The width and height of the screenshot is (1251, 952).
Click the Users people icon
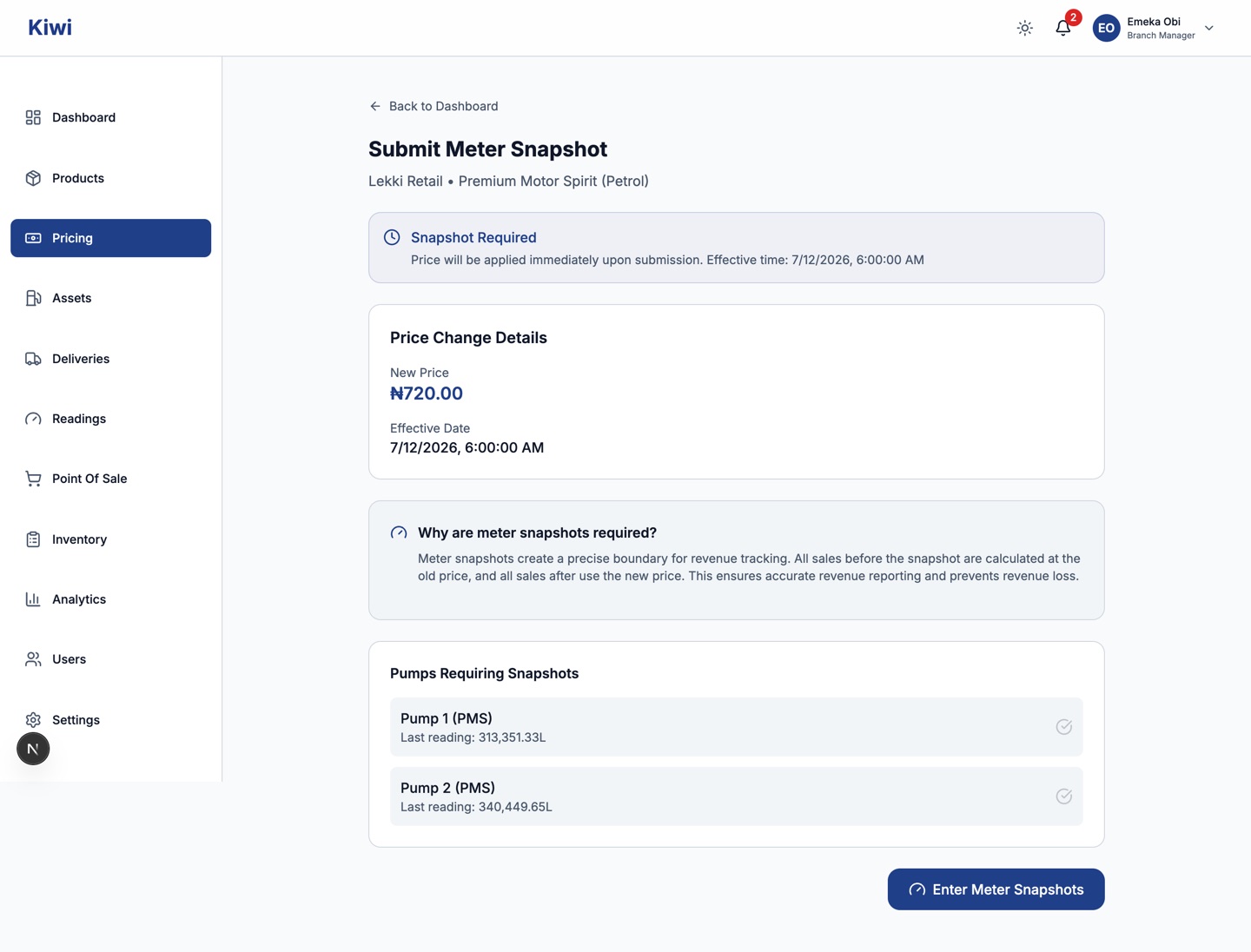click(33, 659)
